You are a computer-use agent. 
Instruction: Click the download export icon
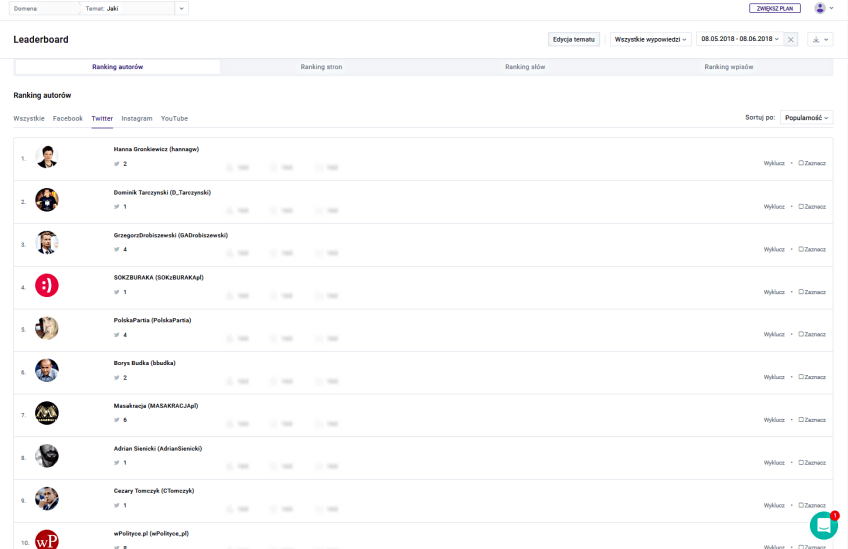pos(816,40)
